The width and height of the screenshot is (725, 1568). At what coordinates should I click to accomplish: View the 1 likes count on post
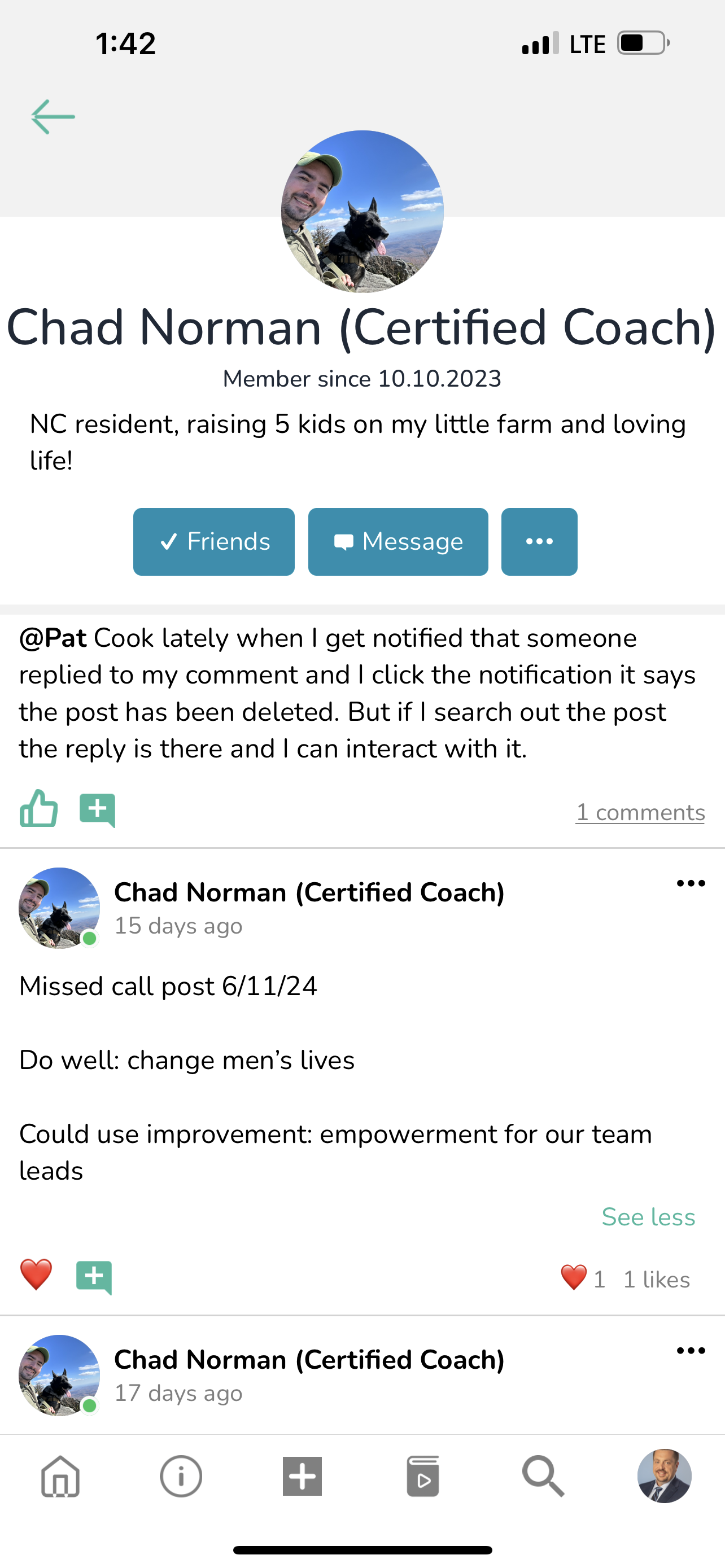click(x=656, y=1280)
